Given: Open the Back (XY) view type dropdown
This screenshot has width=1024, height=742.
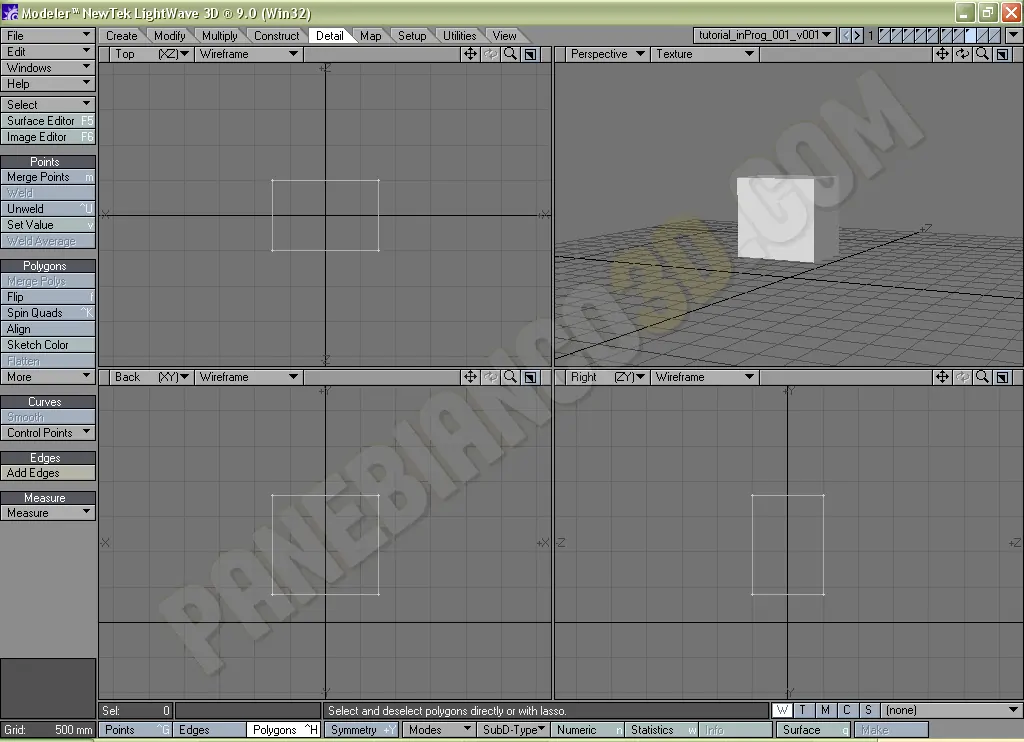Looking at the screenshot, I should click(x=151, y=377).
